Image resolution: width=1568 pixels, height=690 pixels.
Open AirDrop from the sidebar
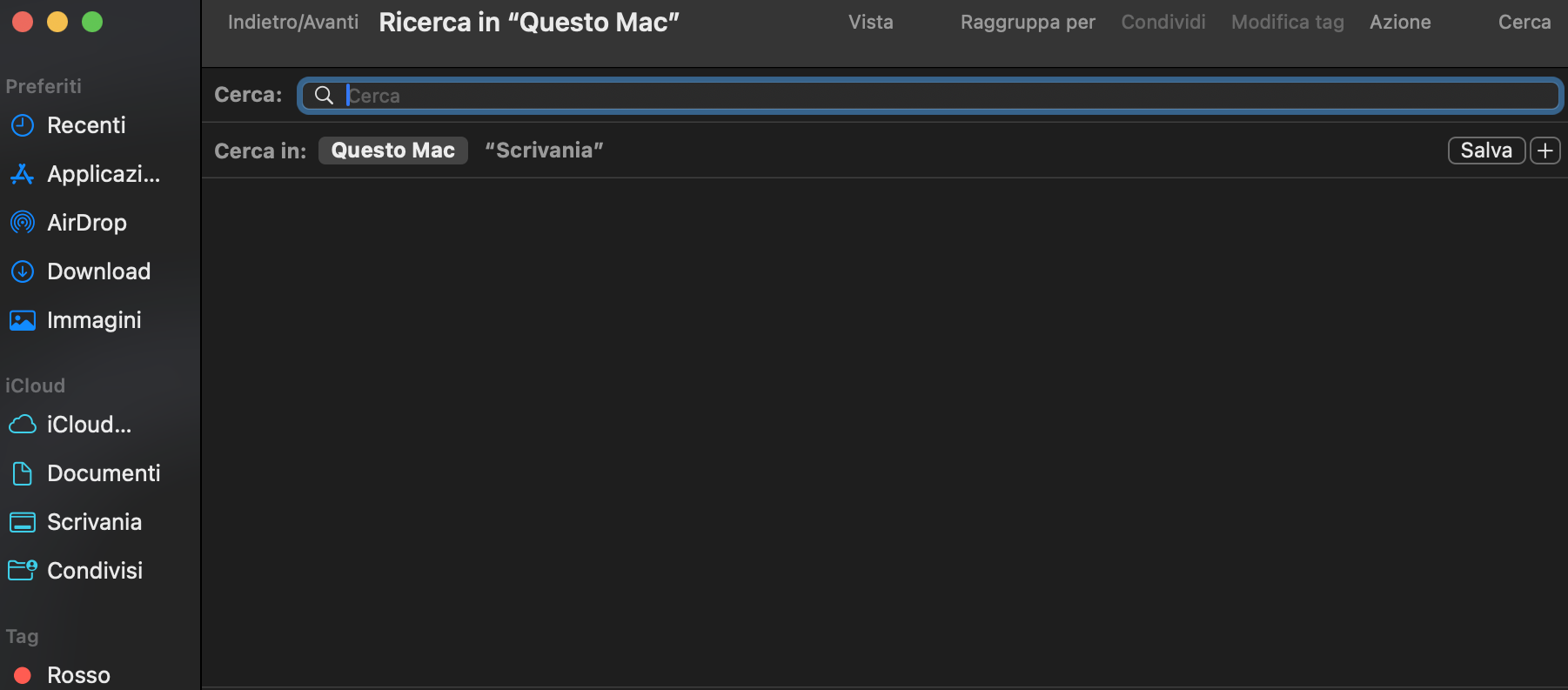[86, 222]
